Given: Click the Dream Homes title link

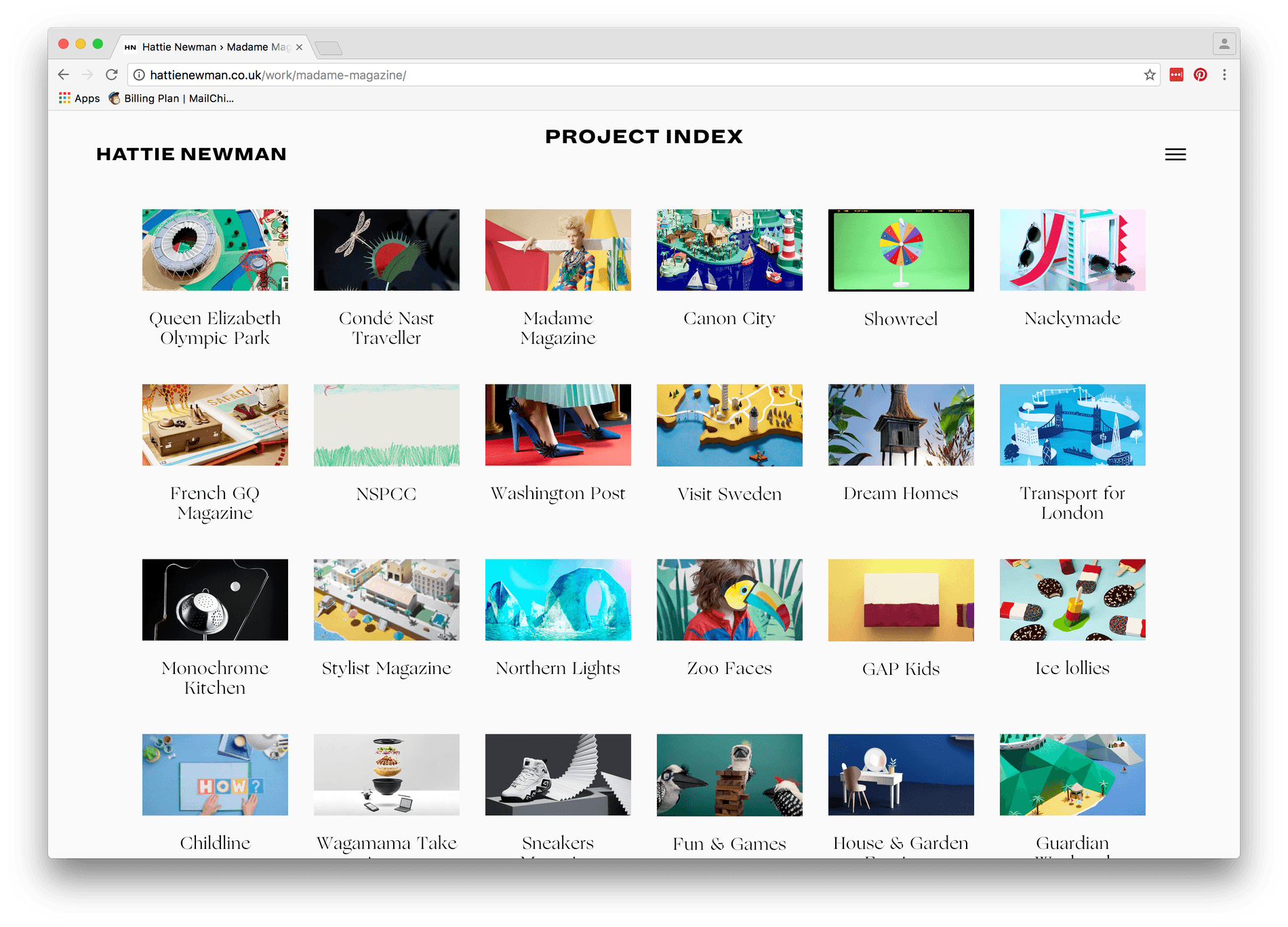Looking at the screenshot, I should (x=901, y=494).
